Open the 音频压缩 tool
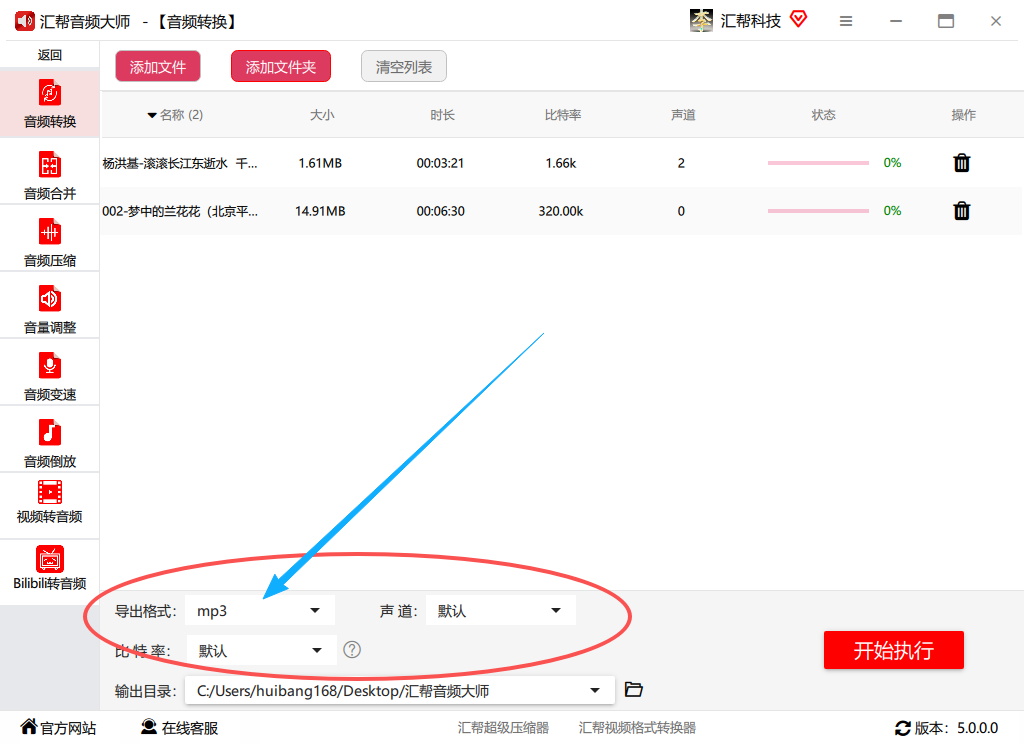 (50, 242)
